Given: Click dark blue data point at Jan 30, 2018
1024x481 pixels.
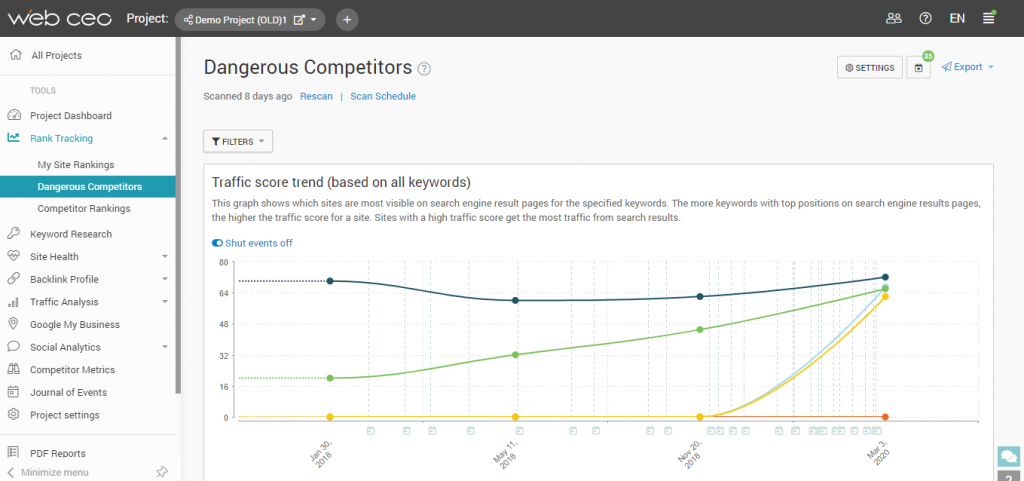Looking at the screenshot, I should tap(330, 281).
